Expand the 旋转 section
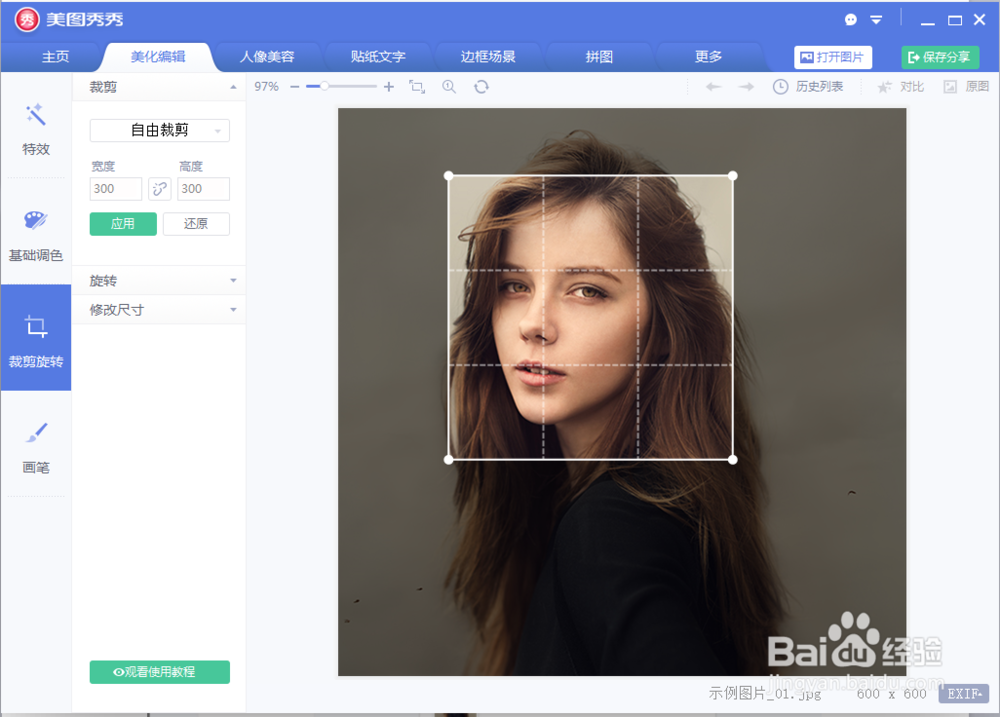The width and height of the screenshot is (1000, 717). click(160, 280)
